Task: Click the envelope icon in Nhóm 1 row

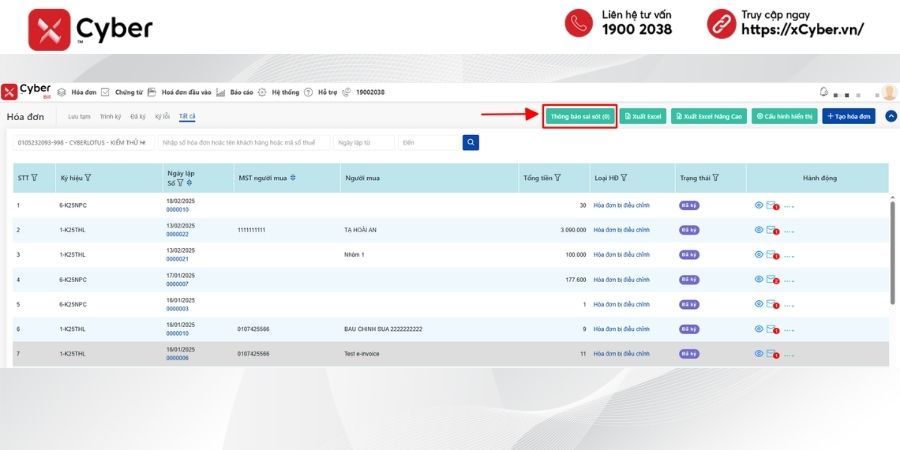Action: pyautogui.click(x=772, y=255)
